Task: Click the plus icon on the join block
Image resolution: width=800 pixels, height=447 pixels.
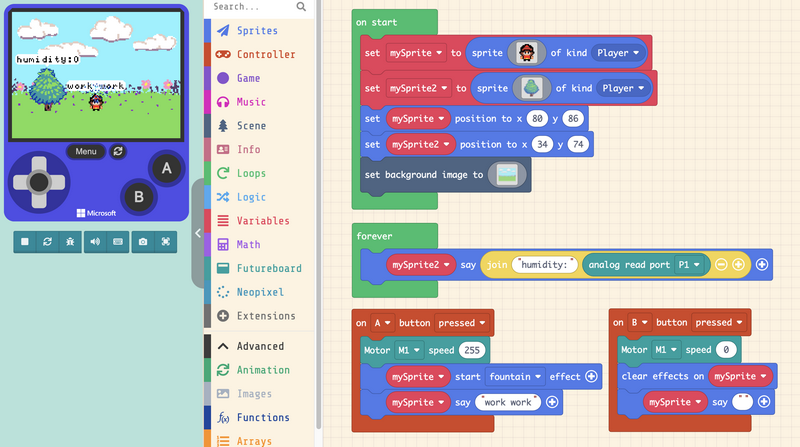Action: coord(739,265)
